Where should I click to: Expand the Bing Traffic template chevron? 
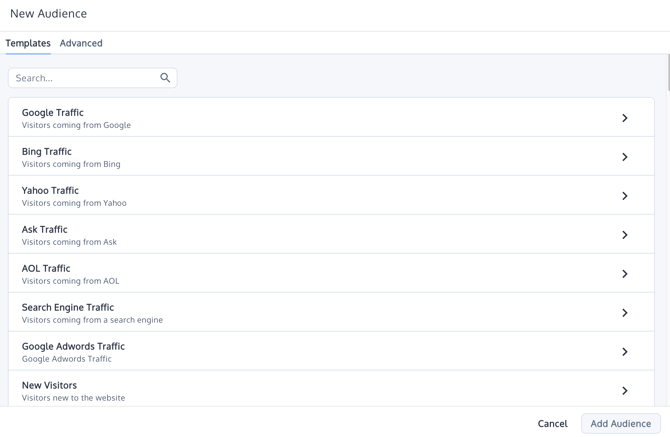[625, 157]
